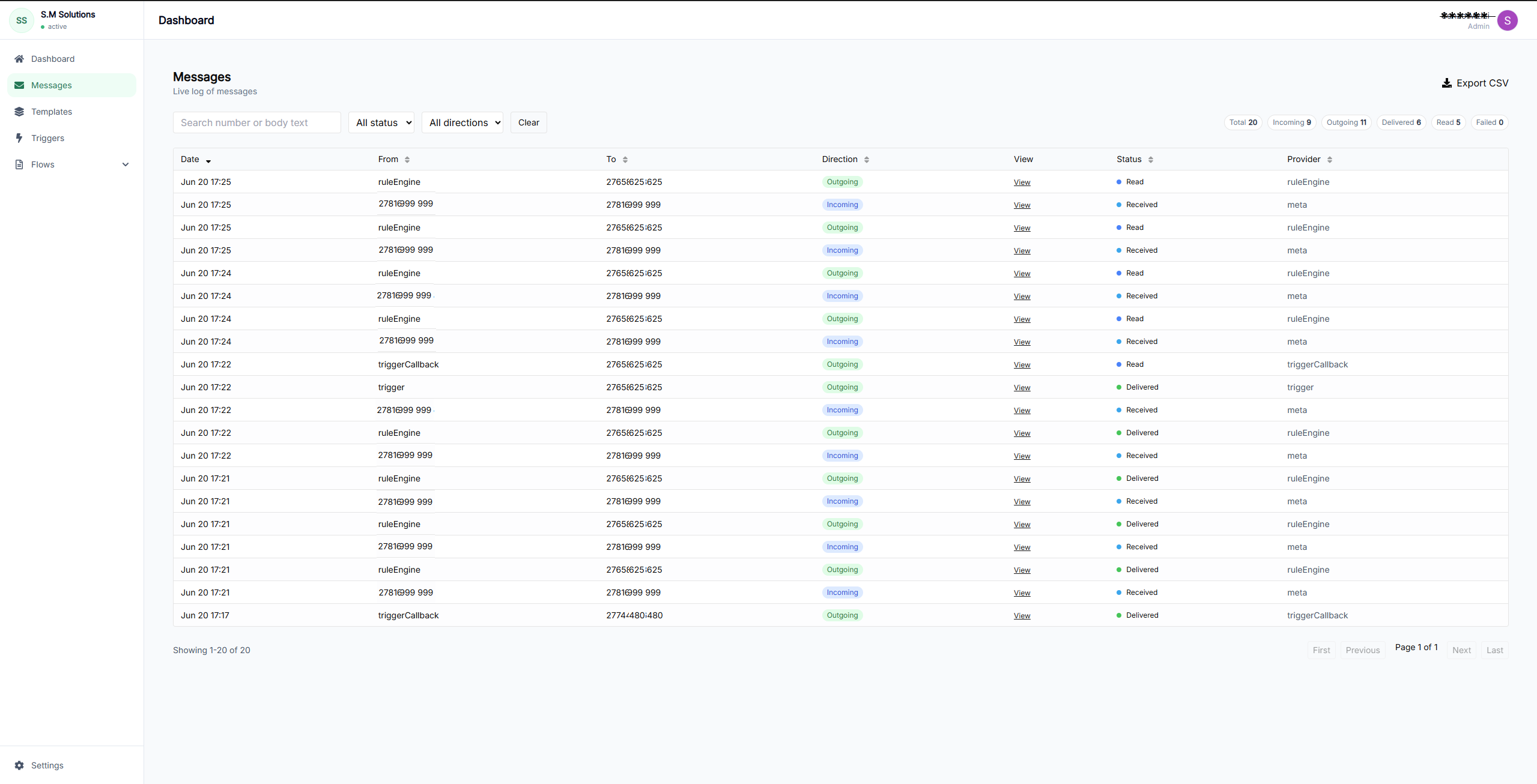Click the Incoming 9 stat chip
Screen dimensions: 1537x784
tap(1292, 122)
